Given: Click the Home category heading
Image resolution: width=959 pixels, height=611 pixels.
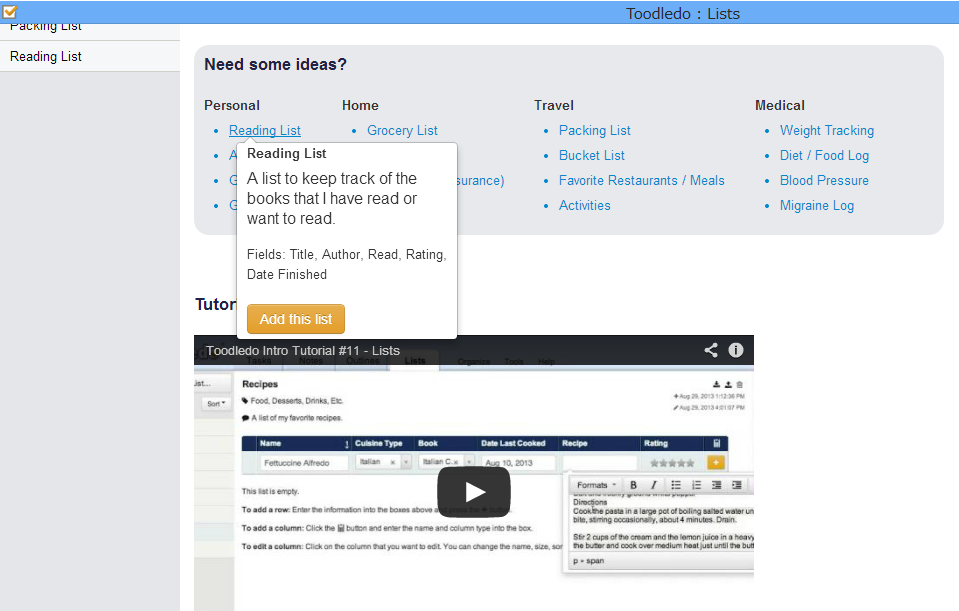Looking at the screenshot, I should coord(360,105).
